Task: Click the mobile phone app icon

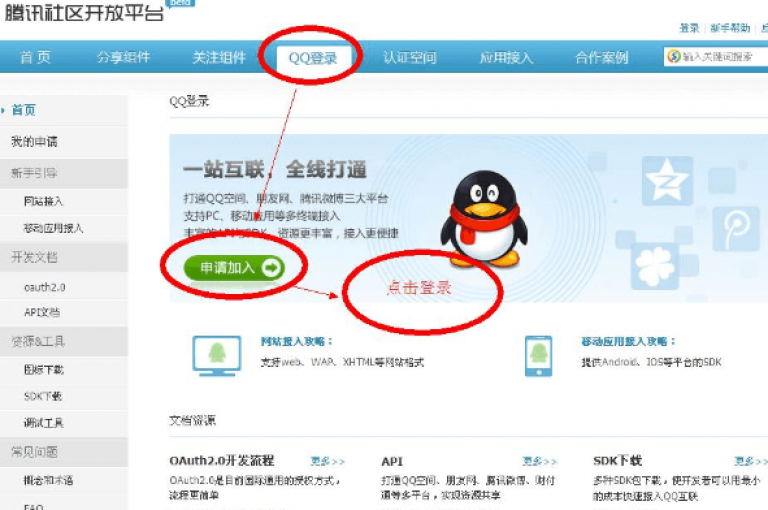Action: pos(538,356)
